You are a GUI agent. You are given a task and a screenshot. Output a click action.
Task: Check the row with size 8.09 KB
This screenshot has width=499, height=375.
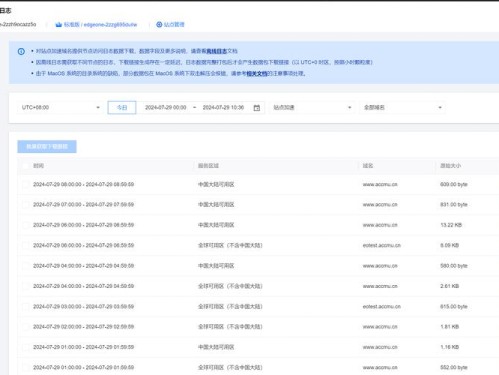pyautogui.click(x=25, y=245)
